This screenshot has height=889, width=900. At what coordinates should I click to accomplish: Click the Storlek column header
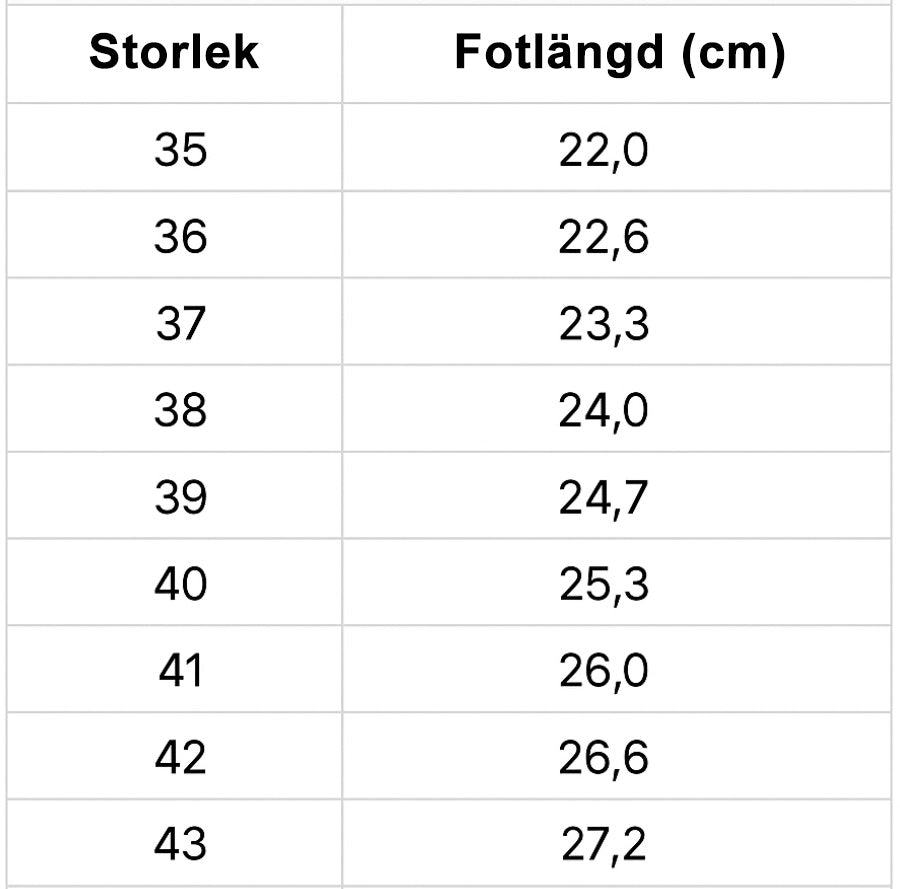point(174,53)
